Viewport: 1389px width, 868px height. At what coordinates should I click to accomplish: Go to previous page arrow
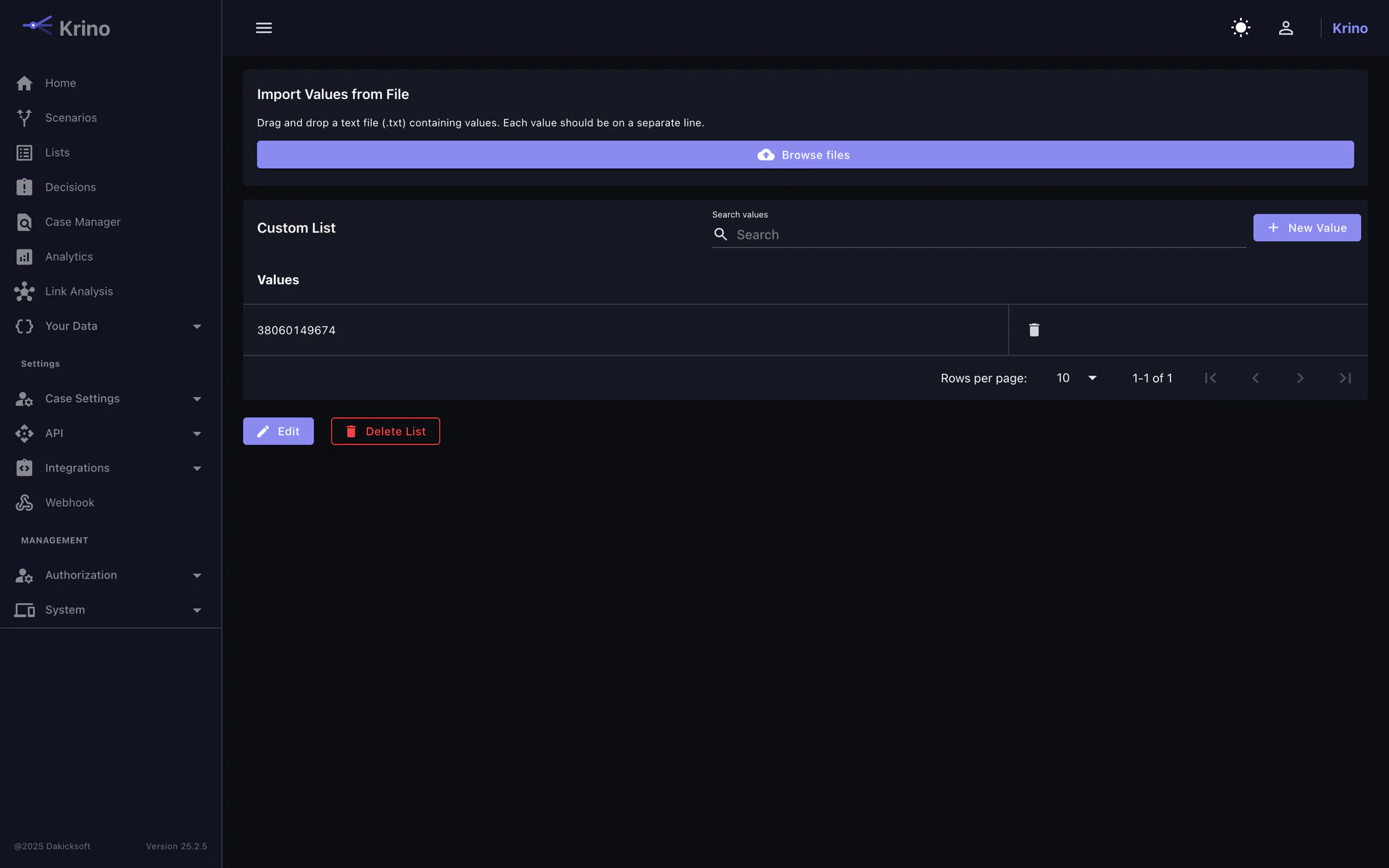1255,378
